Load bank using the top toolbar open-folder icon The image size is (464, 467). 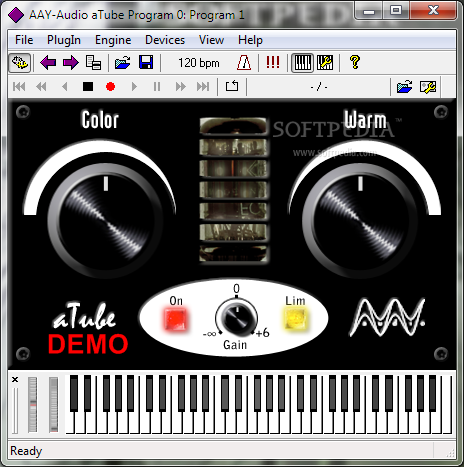pyautogui.click(x=123, y=63)
